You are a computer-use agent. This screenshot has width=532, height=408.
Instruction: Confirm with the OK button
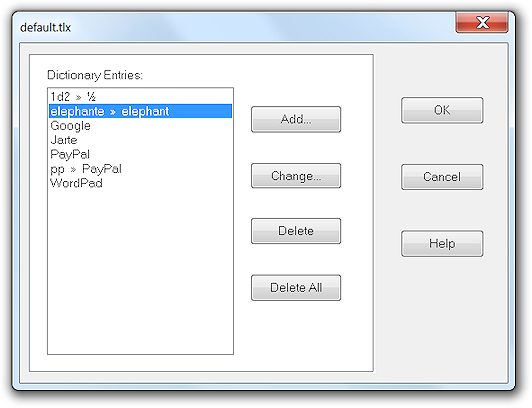(x=442, y=110)
